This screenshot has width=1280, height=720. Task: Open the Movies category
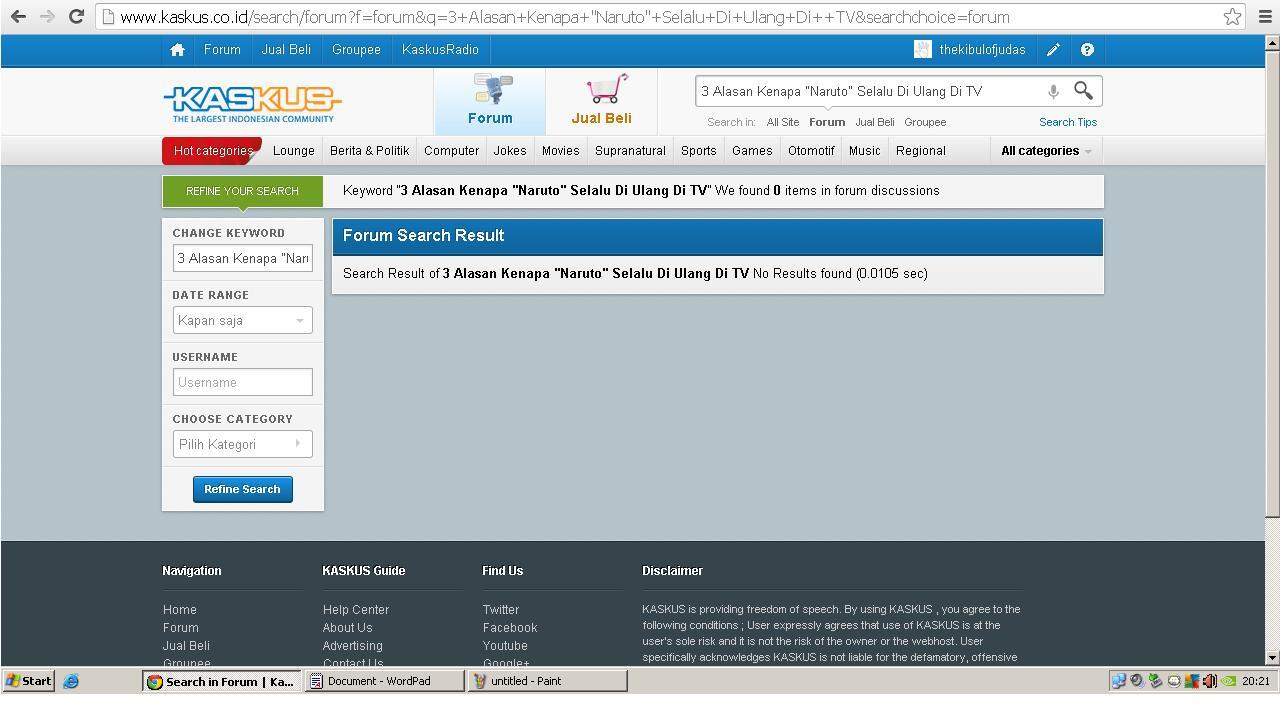click(x=560, y=151)
